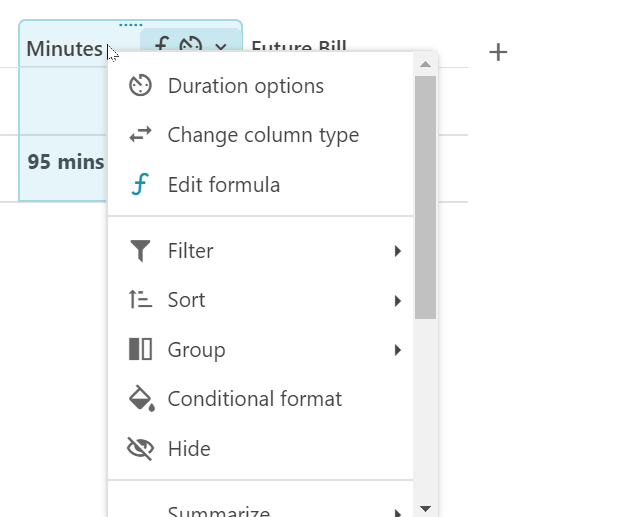
Task: Expand the Sort submenu arrow
Action: [398, 300]
